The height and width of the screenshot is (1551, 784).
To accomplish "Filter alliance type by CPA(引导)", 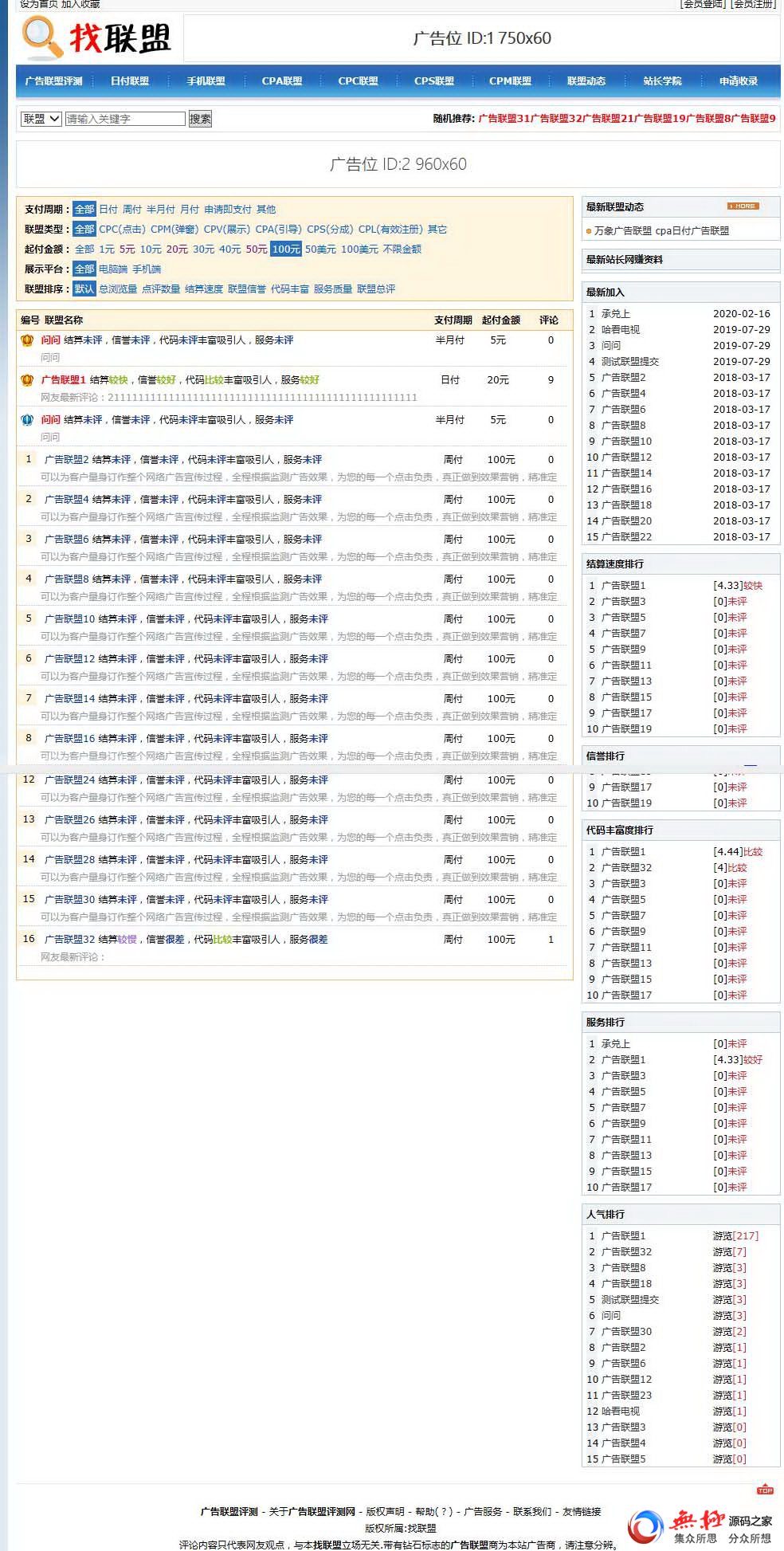I will 279,230.
